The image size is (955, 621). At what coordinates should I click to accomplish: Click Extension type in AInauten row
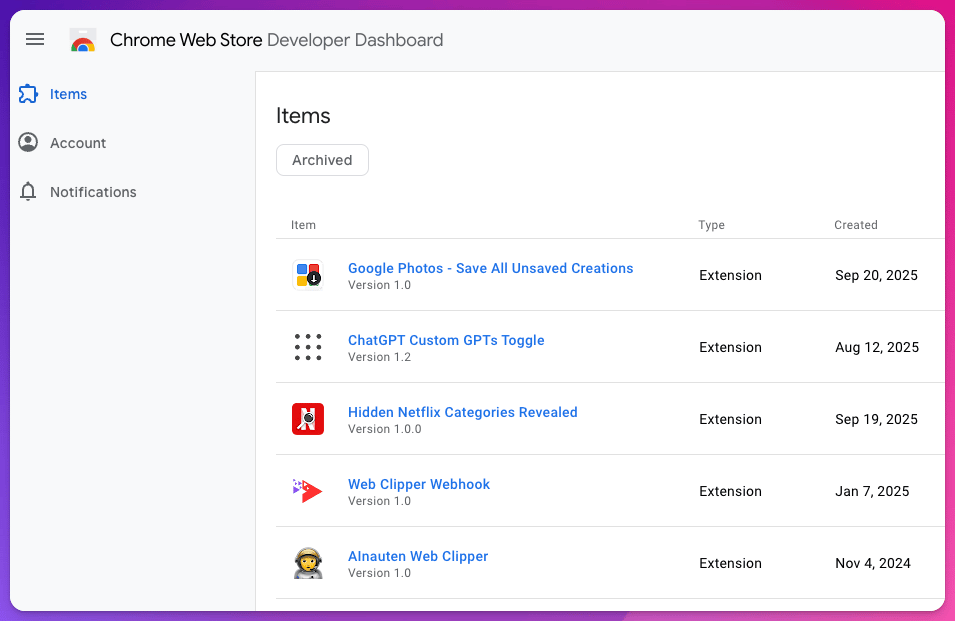point(730,563)
